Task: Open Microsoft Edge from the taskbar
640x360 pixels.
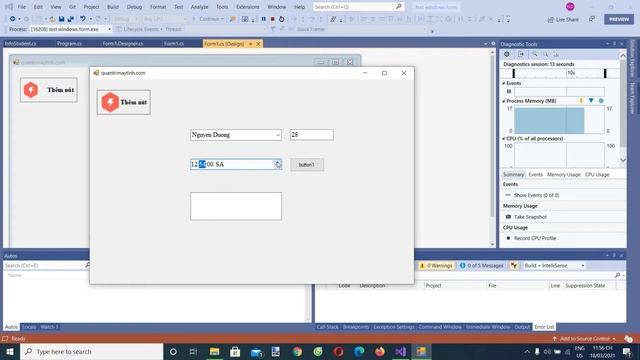Action: [x=359, y=351]
